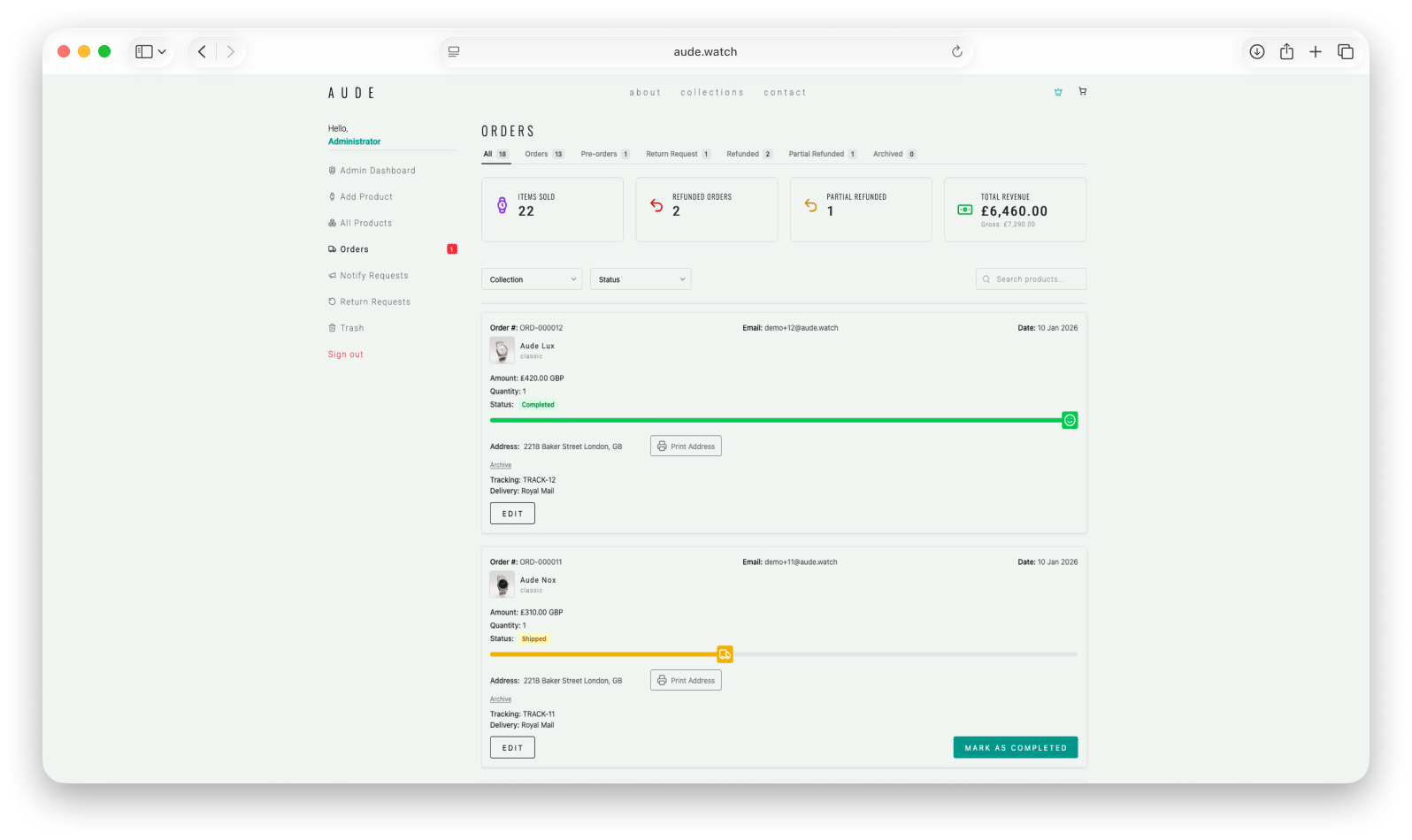Open Notify Requests in sidebar
This screenshot has height=840, width=1412.
(x=368, y=276)
